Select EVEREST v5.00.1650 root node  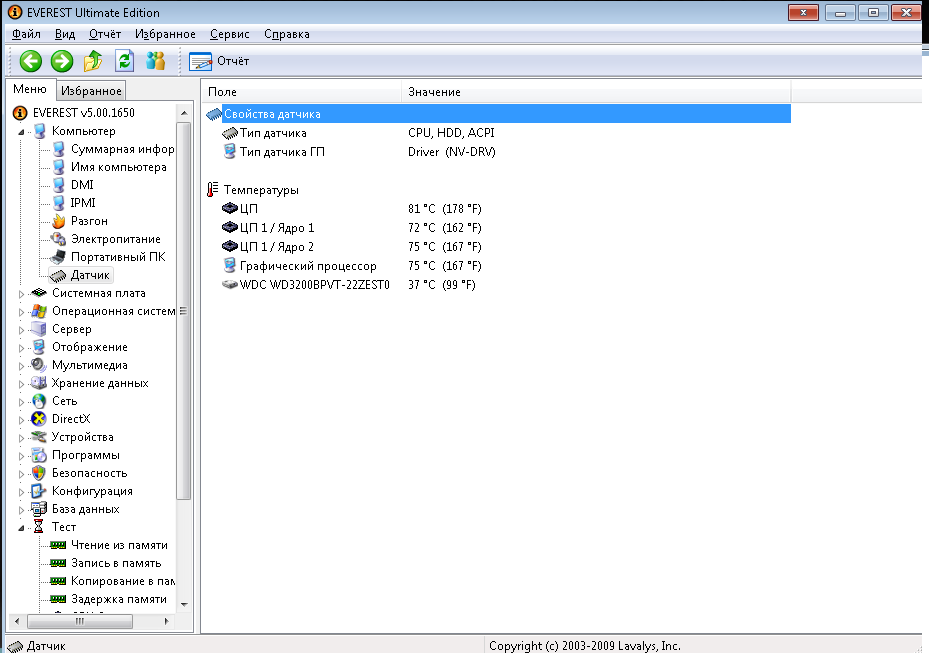point(84,113)
